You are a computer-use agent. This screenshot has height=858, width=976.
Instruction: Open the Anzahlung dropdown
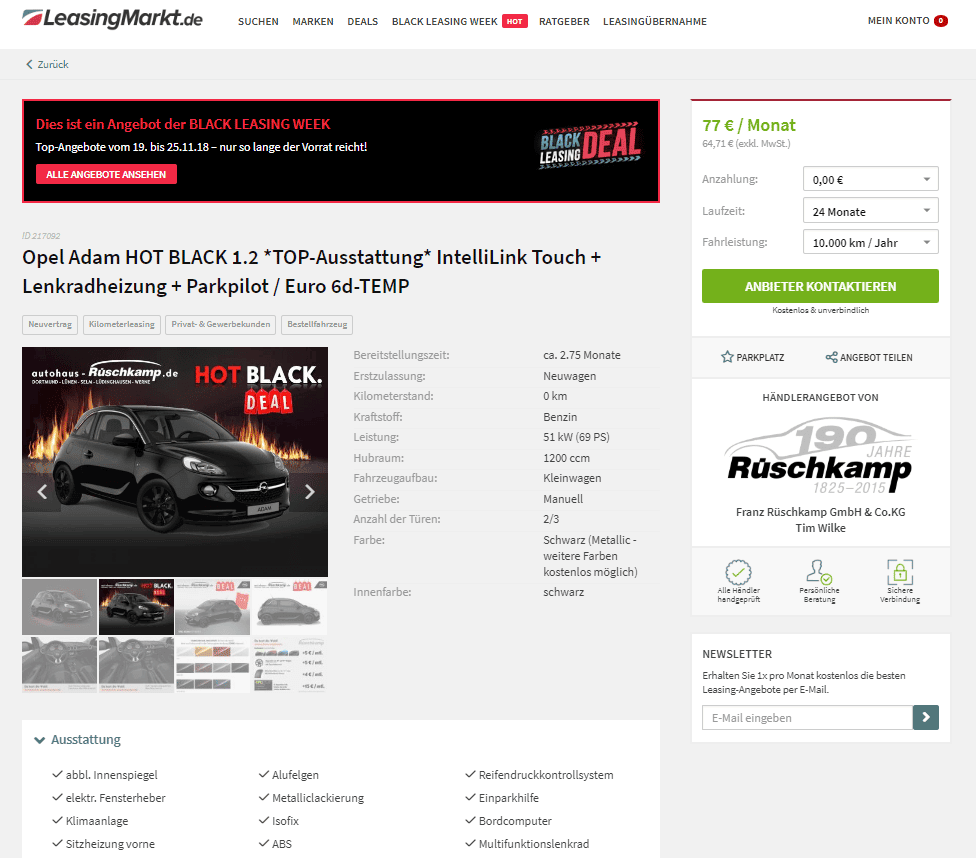coord(870,179)
